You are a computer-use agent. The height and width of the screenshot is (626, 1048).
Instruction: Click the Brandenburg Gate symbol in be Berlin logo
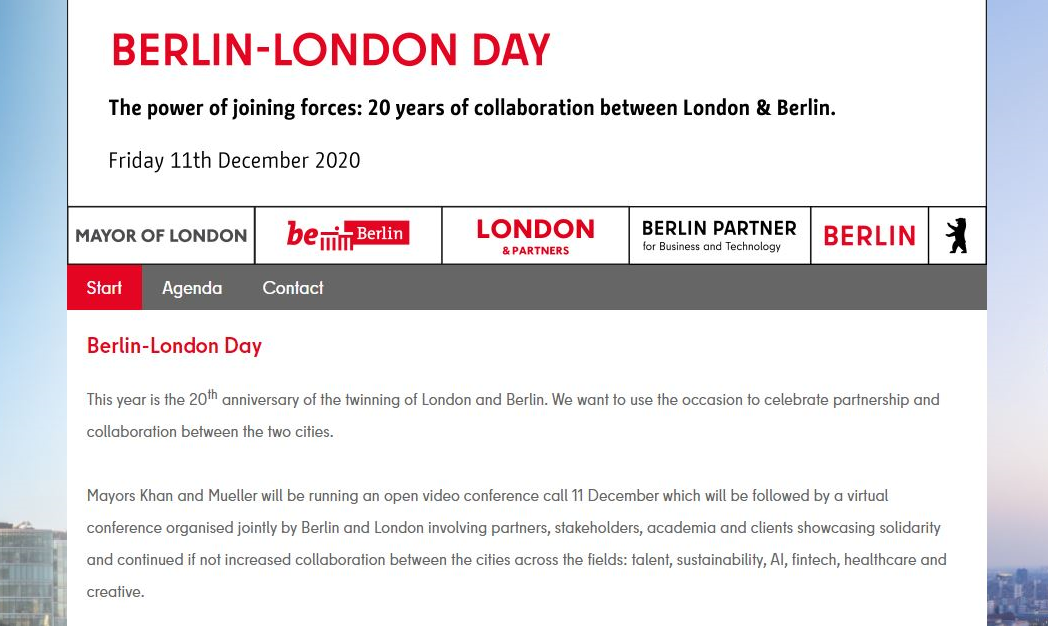(x=336, y=238)
